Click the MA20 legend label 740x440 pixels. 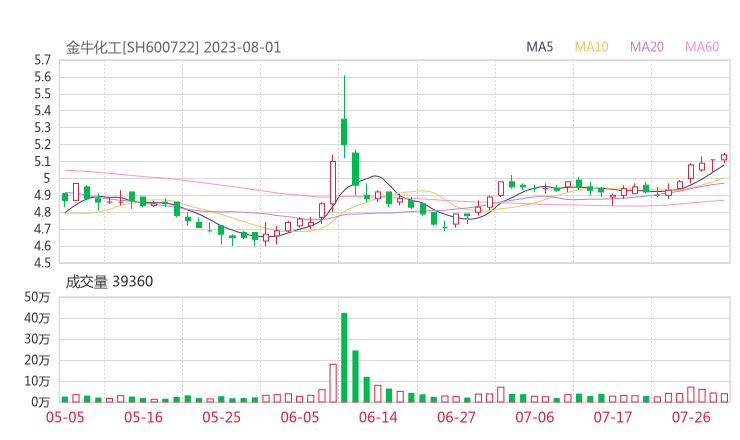[x=647, y=47]
